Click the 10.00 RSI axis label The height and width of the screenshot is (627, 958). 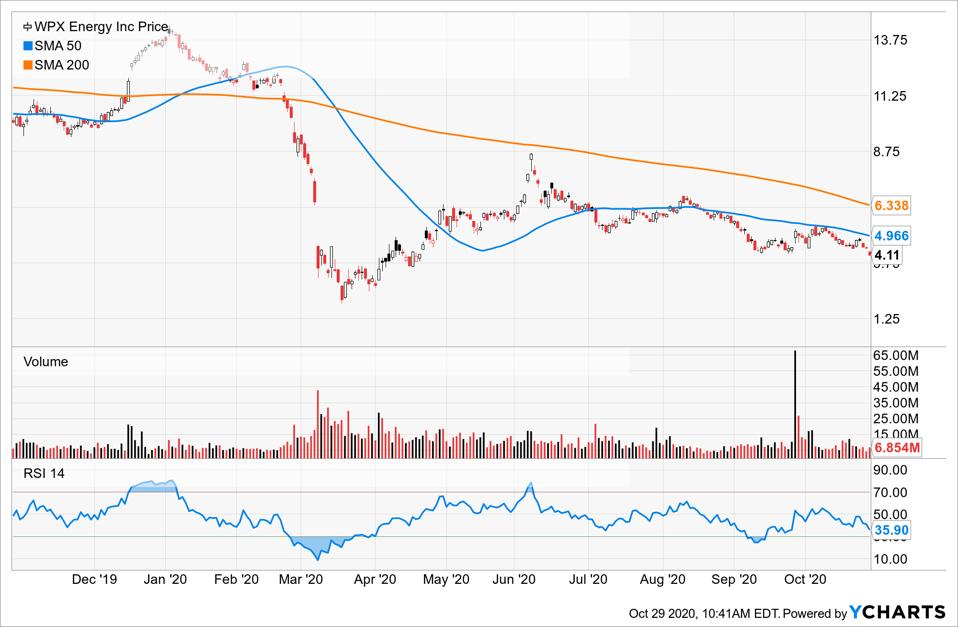pos(891,559)
